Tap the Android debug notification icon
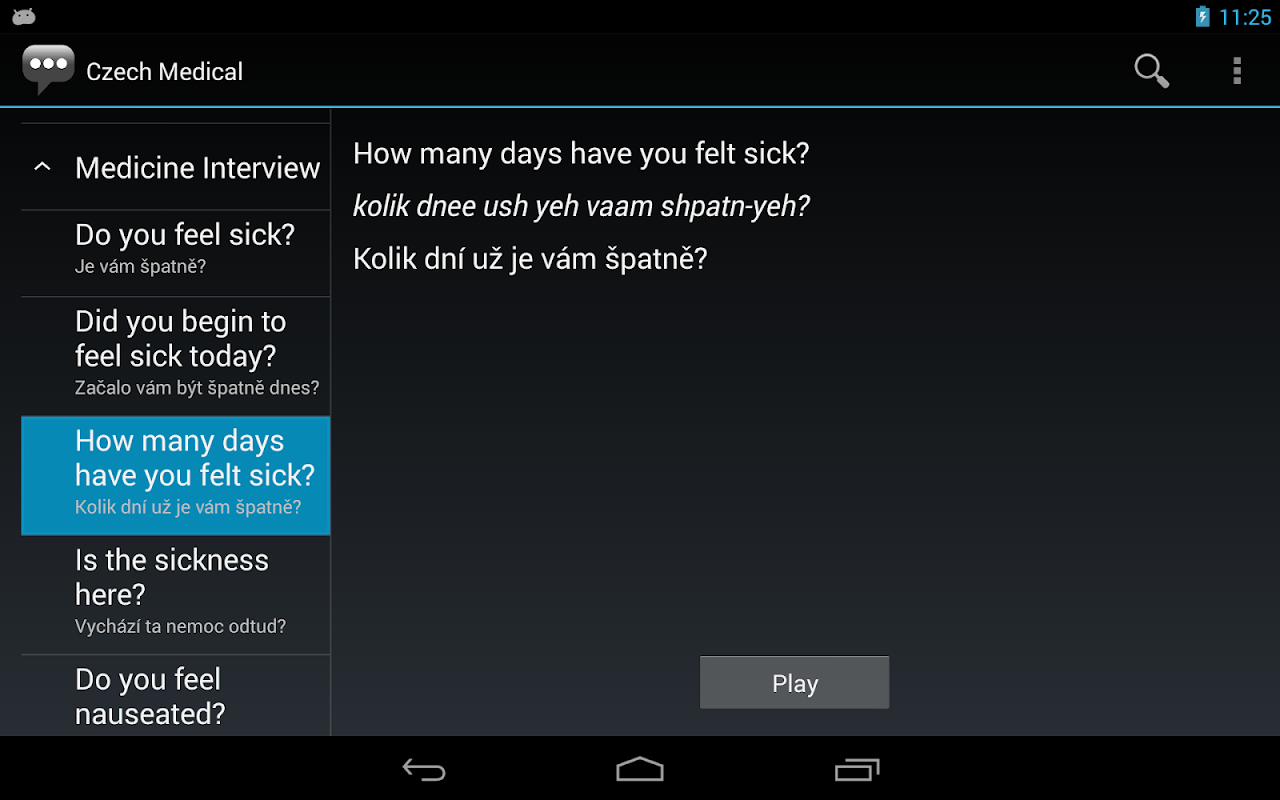The height and width of the screenshot is (800, 1280). [24, 16]
